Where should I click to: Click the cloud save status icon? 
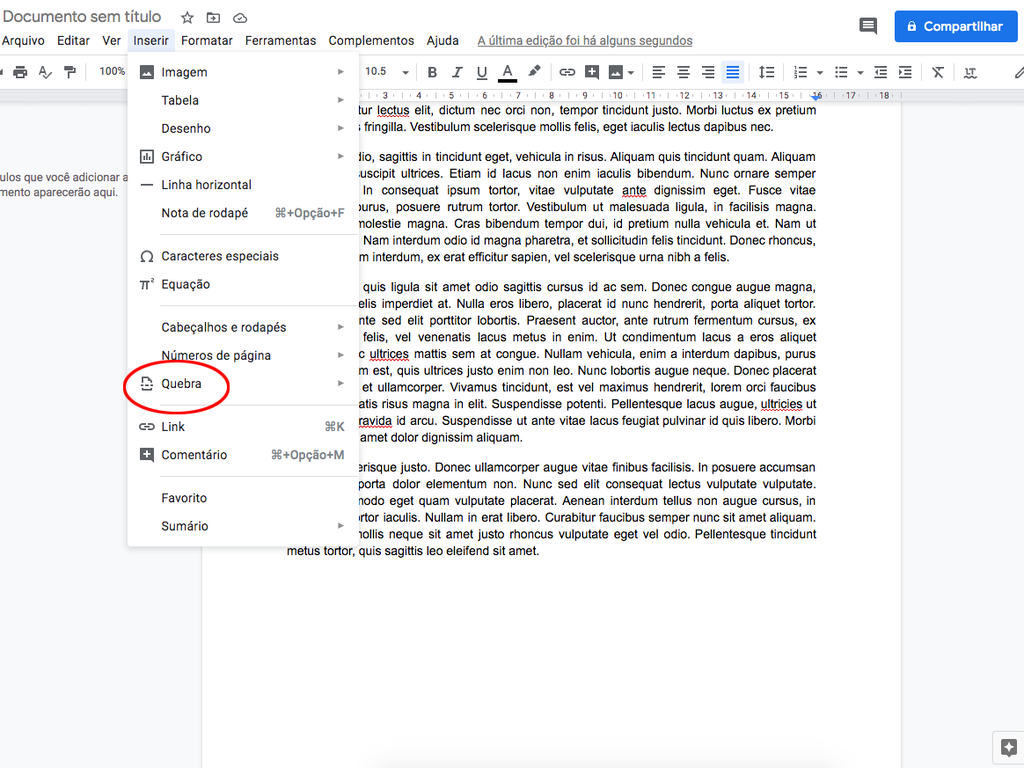pos(240,18)
